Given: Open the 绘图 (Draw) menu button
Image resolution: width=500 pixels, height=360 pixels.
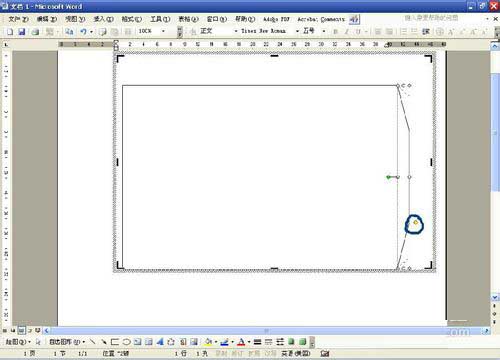Looking at the screenshot, I should pyautogui.click(x=18, y=342).
